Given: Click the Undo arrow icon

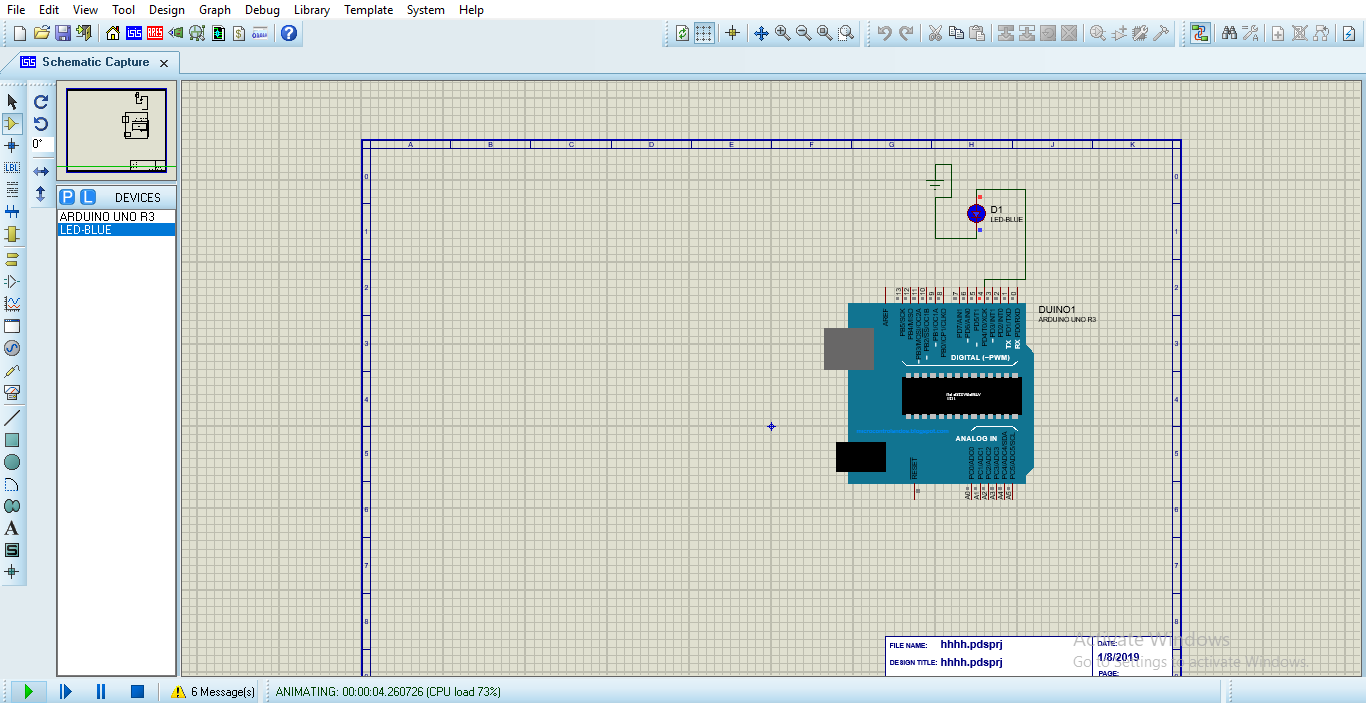Looking at the screenshot, I should coord(885,33).
